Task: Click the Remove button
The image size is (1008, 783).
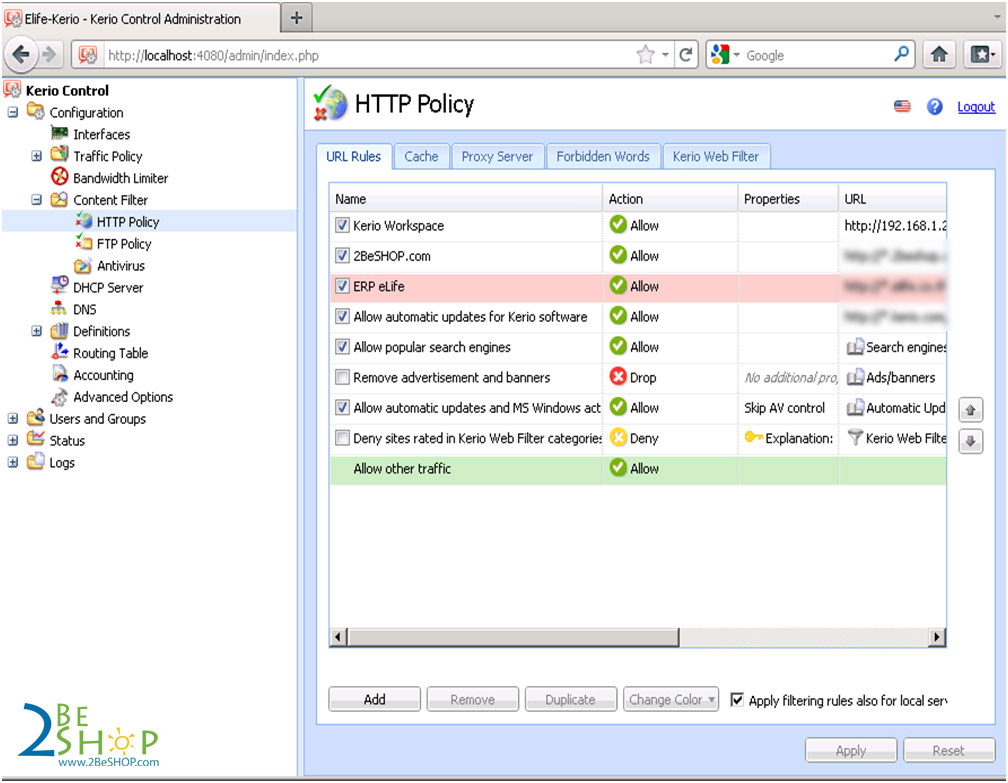Action: tap(472, 699)
